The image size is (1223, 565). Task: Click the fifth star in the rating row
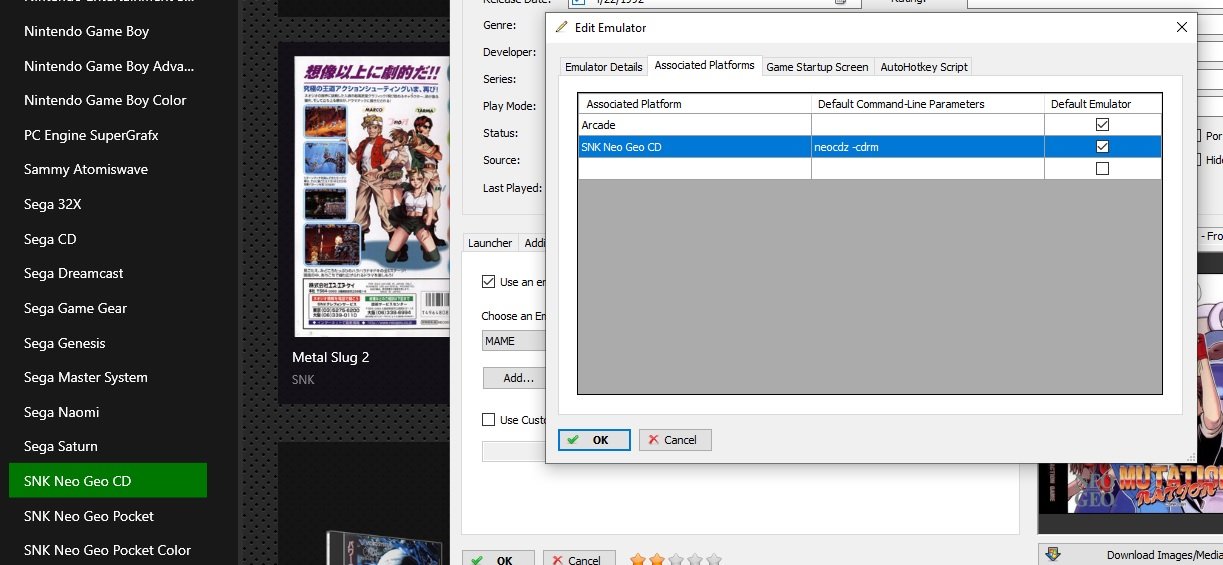(x=712, y=559)
